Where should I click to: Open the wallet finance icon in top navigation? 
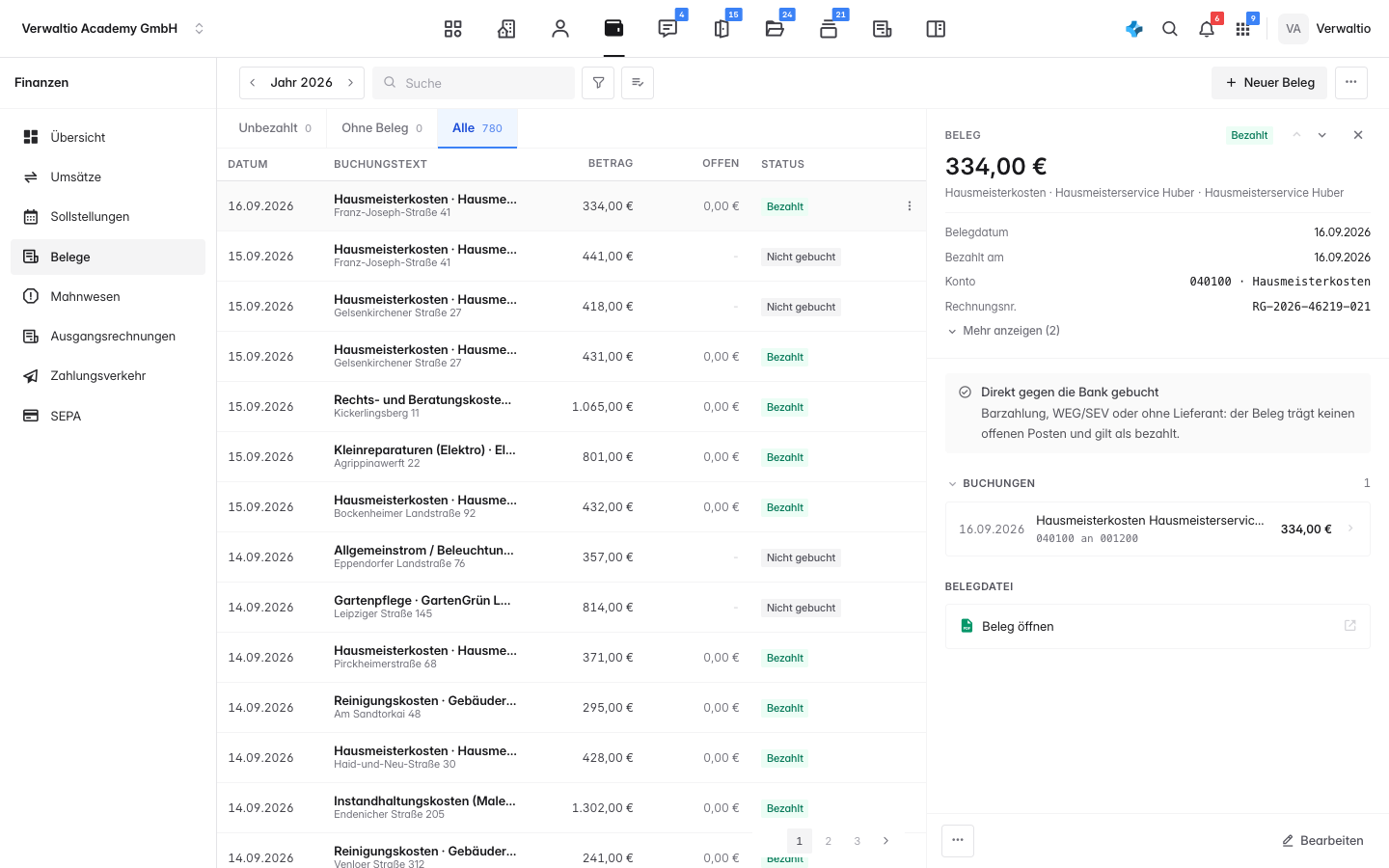click(x=613, y=29)
